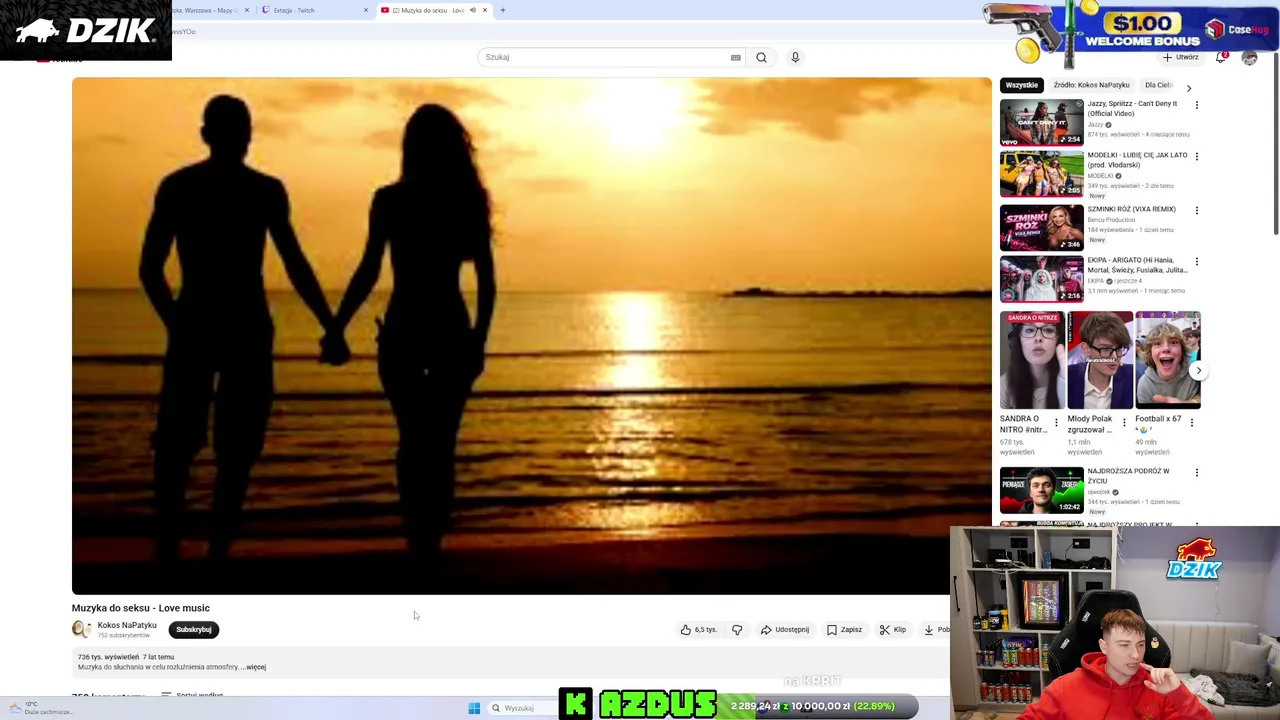Open the account avatar menu
This screenshot has height=720, width=1280.
[1249, 57]
